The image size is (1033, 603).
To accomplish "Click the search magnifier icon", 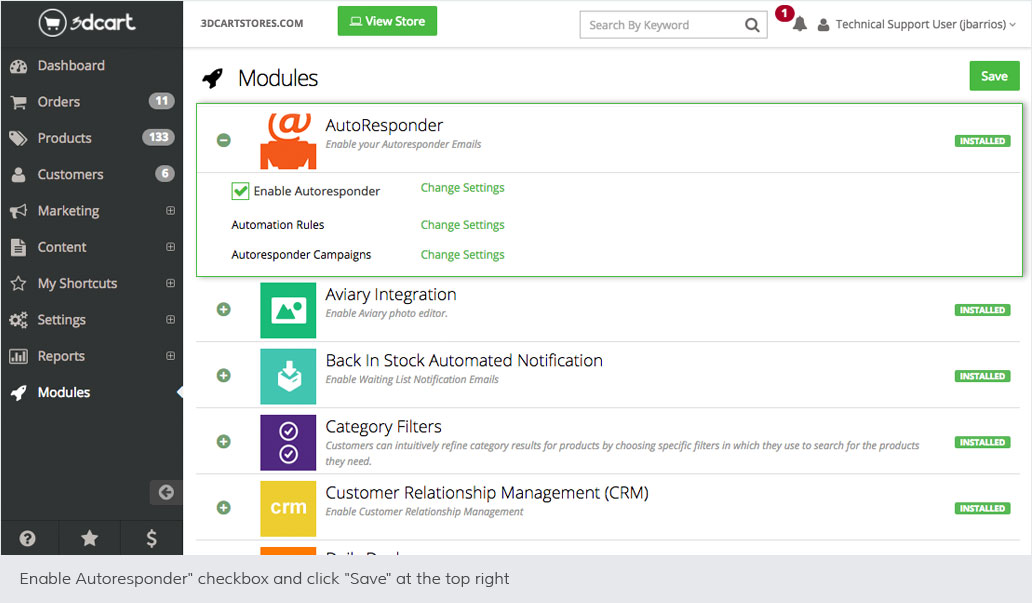I will coord(752,25).
